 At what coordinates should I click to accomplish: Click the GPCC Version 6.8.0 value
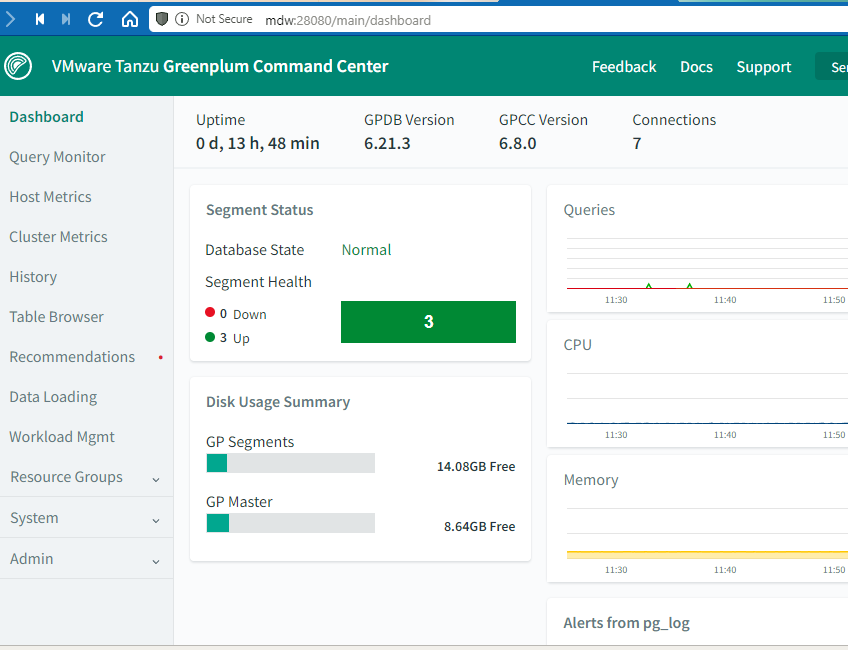tap(518, 143)
